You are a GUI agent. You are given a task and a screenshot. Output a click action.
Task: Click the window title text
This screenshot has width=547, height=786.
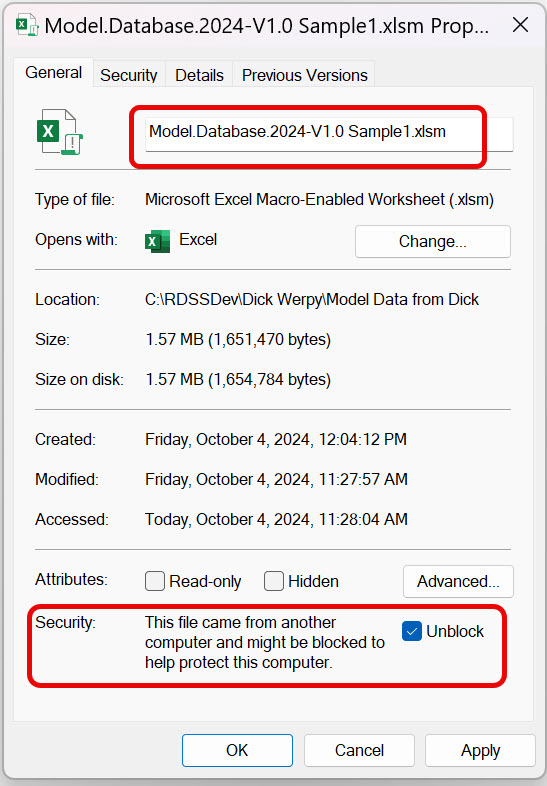(266, 26)
